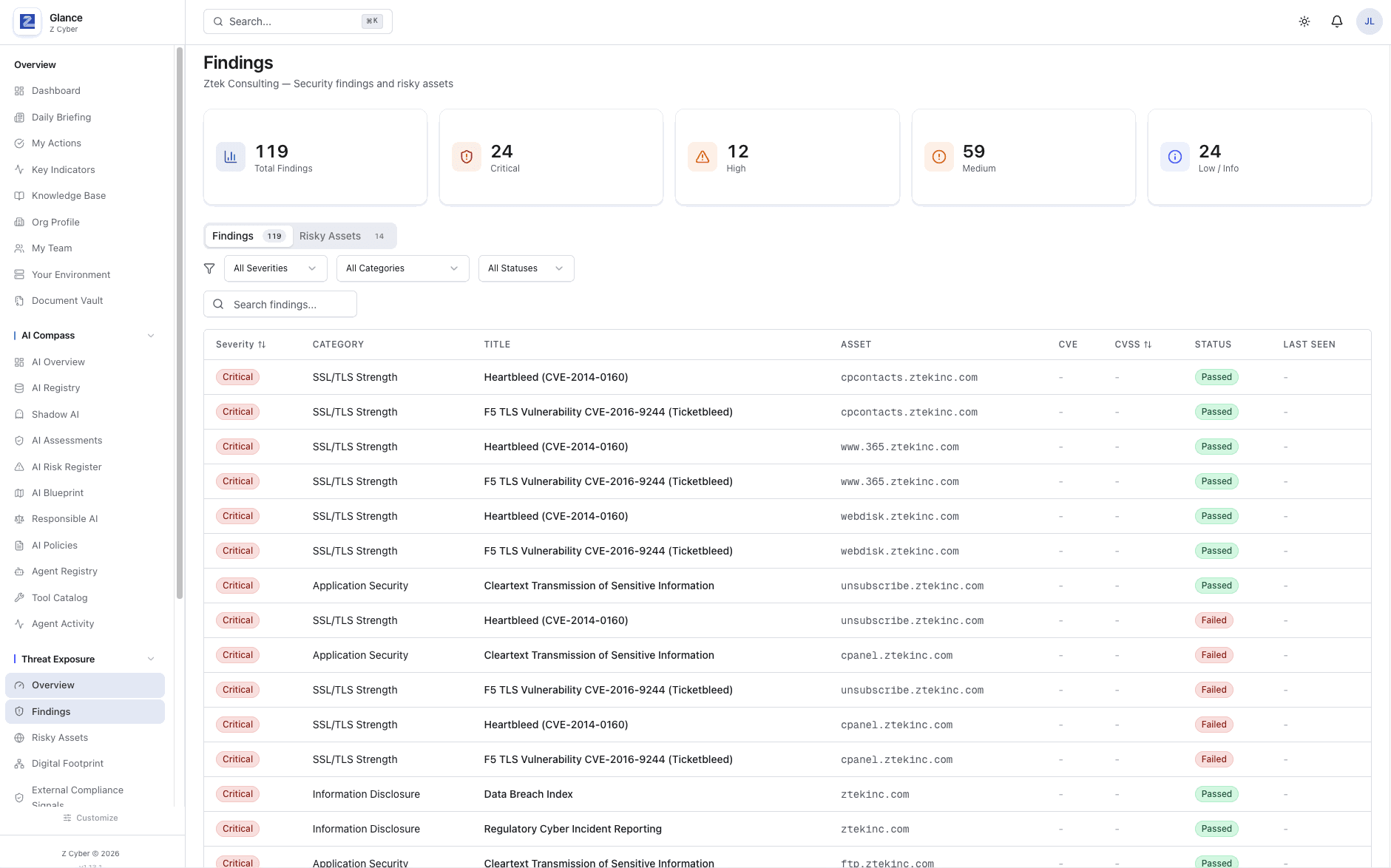Open the All Categories dropdown
Viewport: 1391px width, 868px height.
pyautogui.click(x=403, y=268)
